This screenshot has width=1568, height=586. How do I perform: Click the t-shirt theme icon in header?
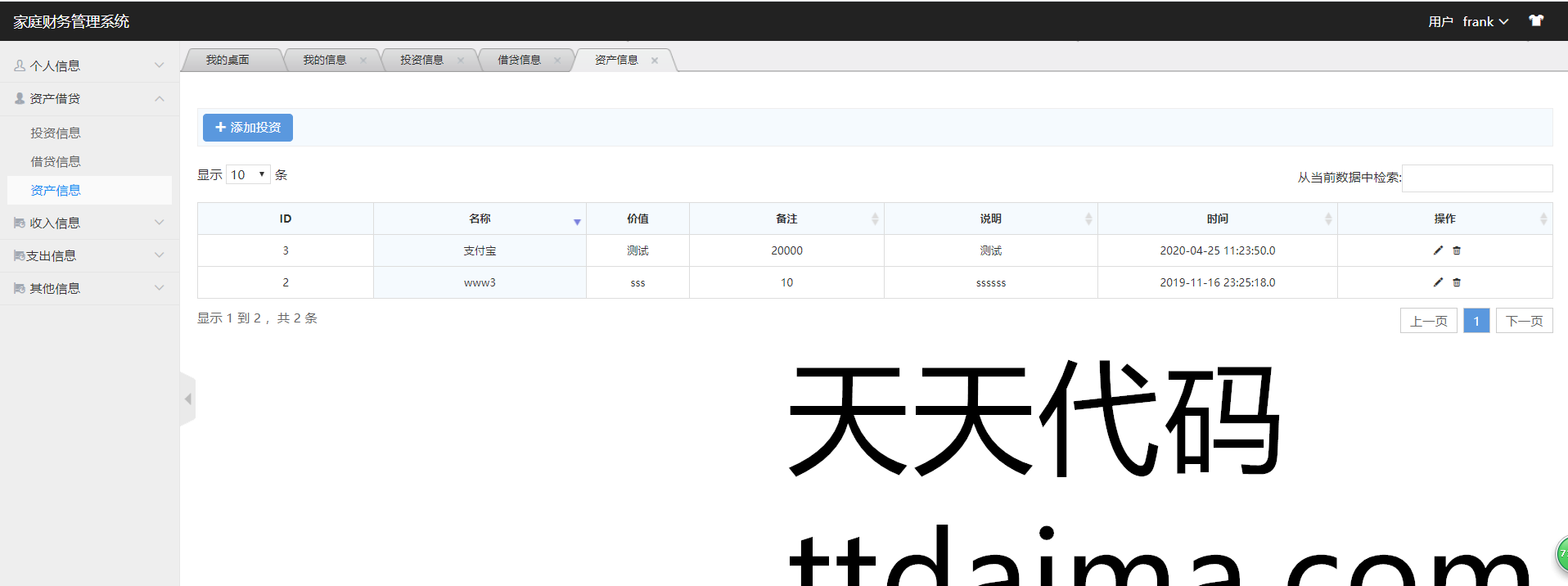[x=1536, y=21]
